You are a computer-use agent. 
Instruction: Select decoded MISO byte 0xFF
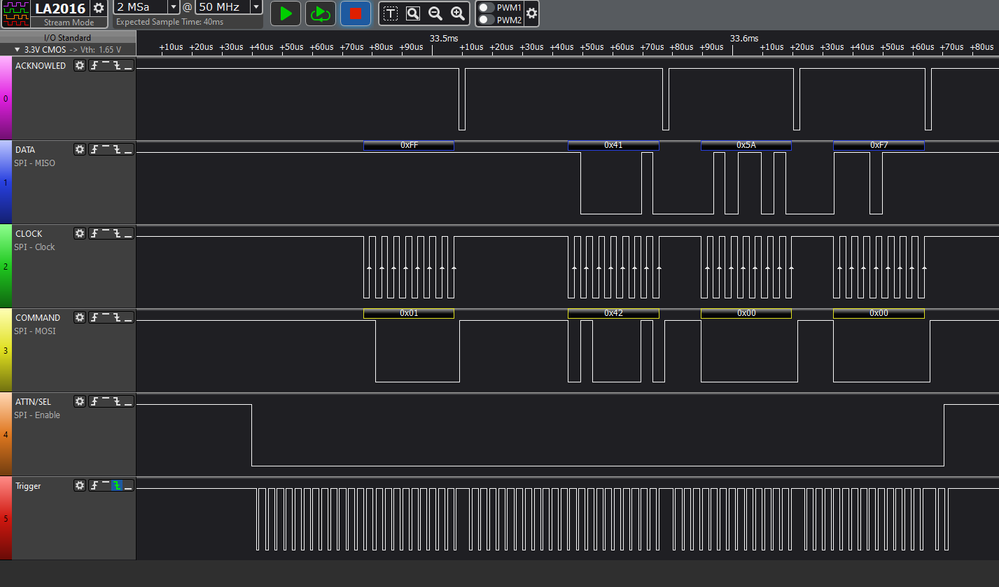(x=408, y=145)
